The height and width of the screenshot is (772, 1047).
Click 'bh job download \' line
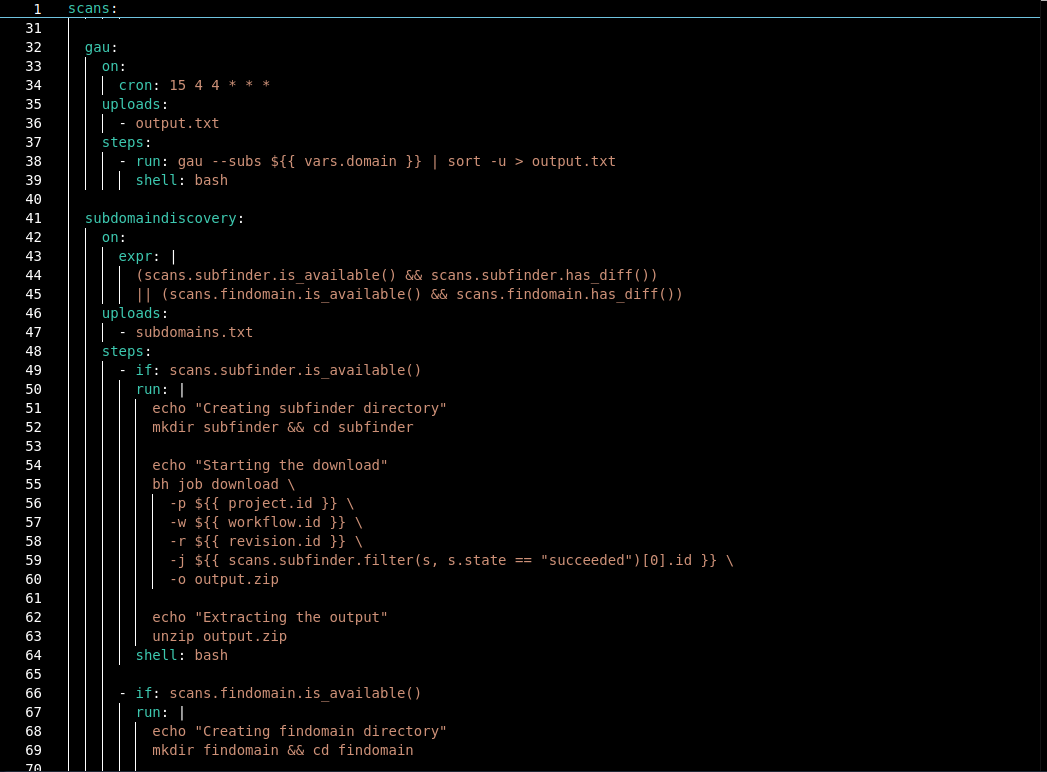click(x=224, y=485)
